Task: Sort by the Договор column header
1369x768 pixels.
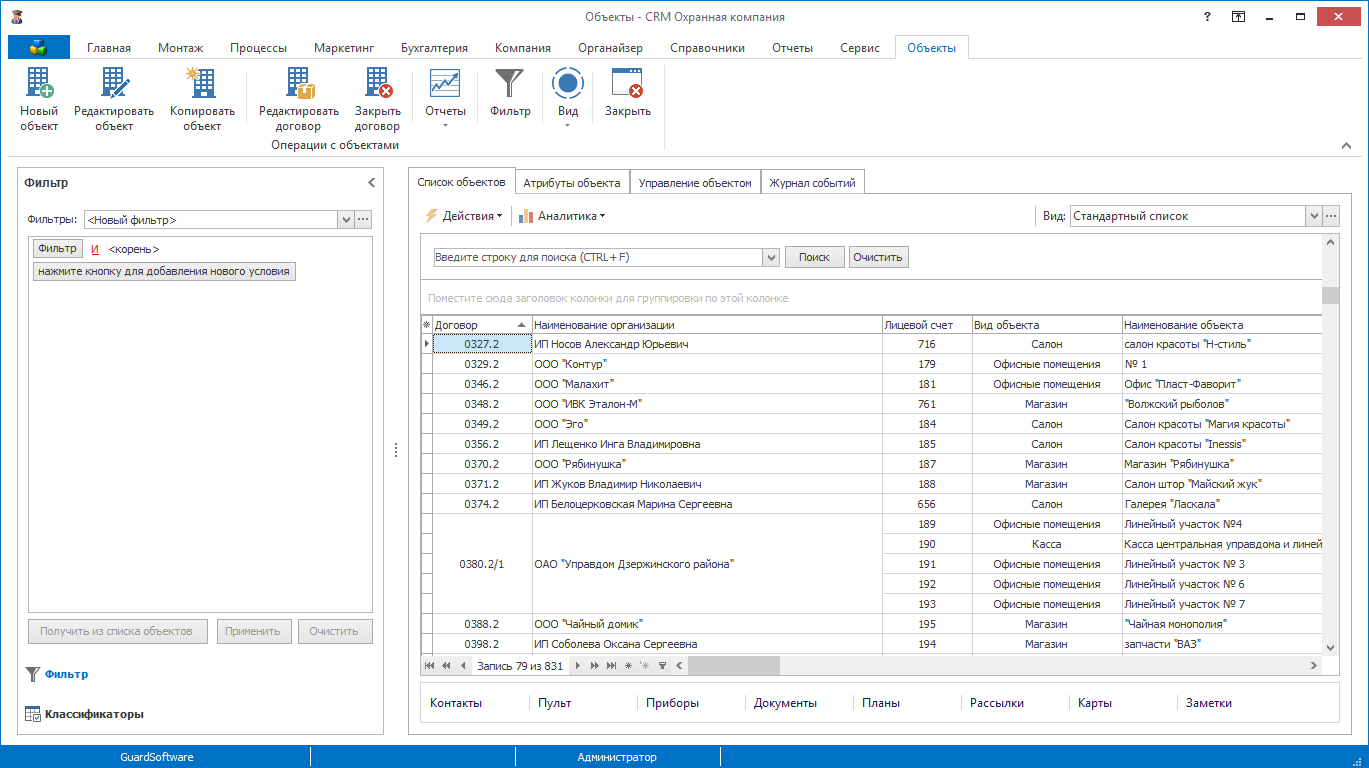Action: [481, 325]
